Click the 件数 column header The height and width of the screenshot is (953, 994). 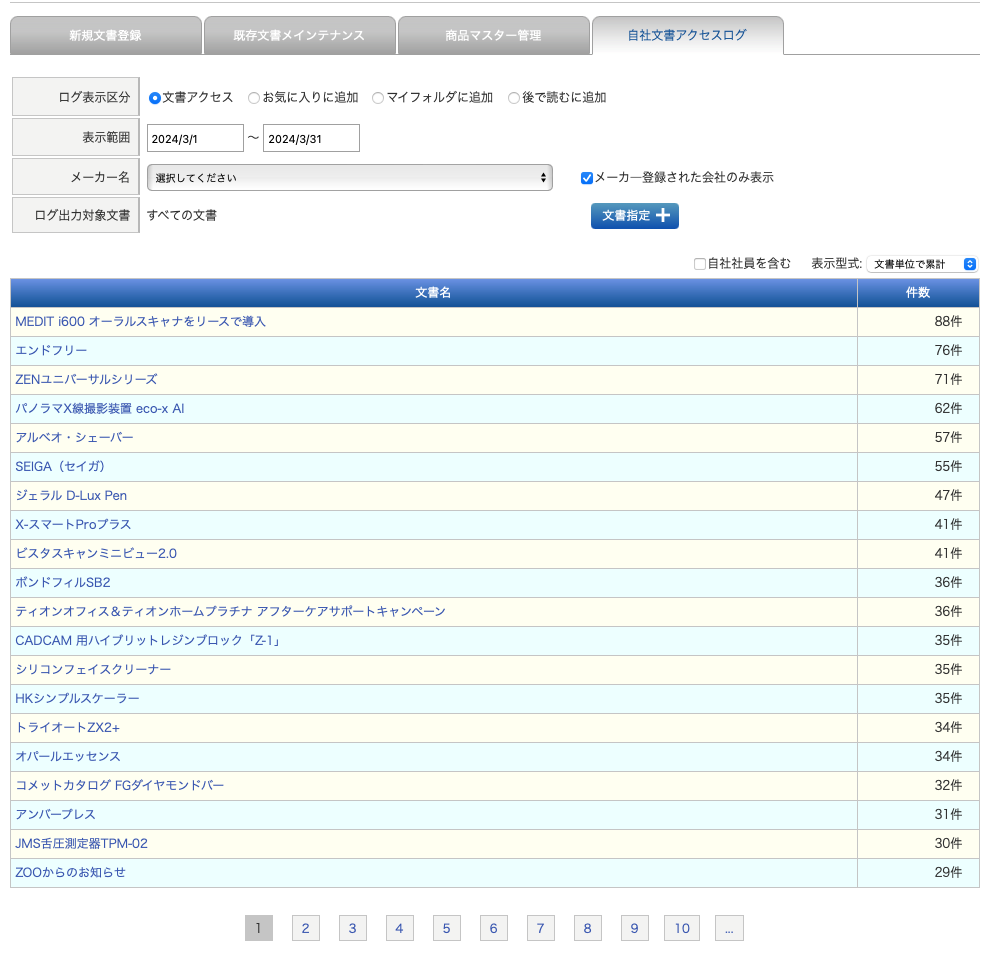click(918, 292)
